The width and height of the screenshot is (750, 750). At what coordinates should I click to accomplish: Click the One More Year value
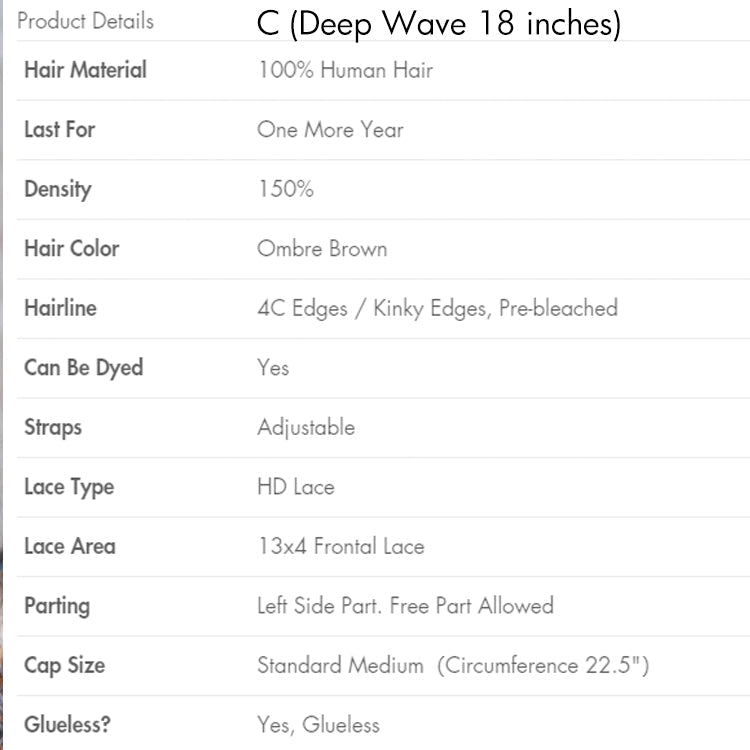[330, 129]
